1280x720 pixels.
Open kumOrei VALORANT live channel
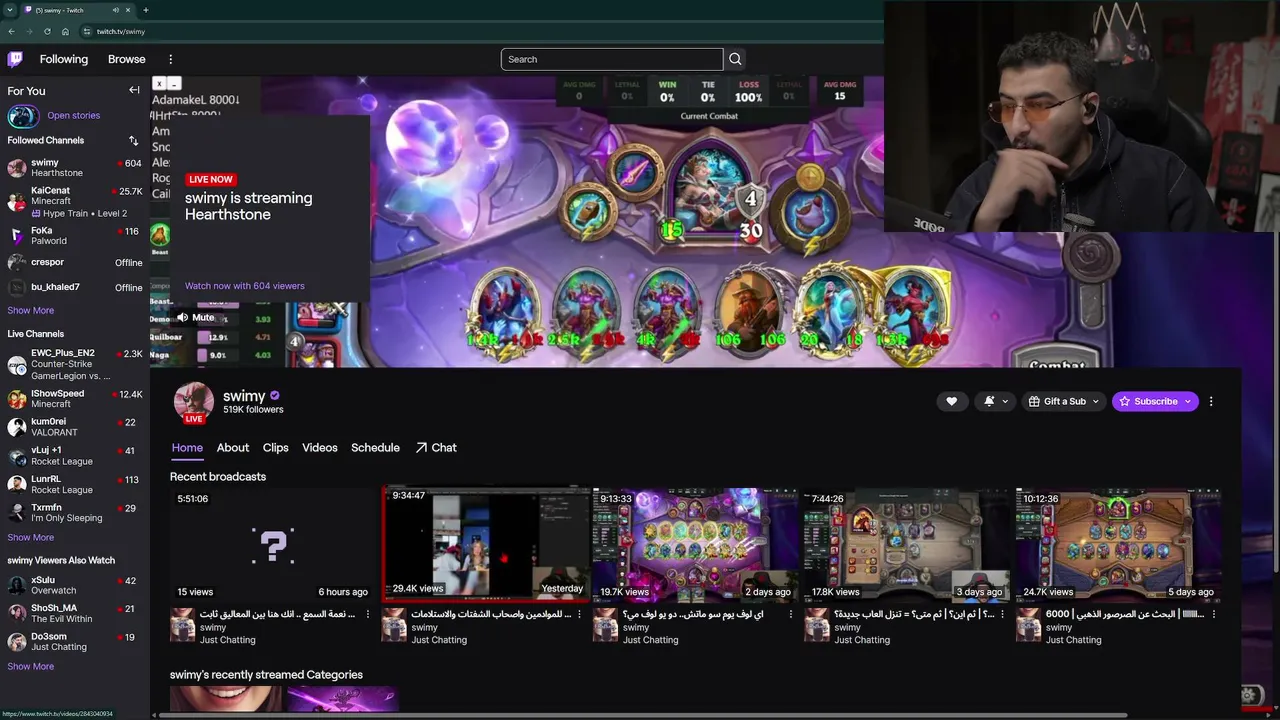tap(75, 427)
